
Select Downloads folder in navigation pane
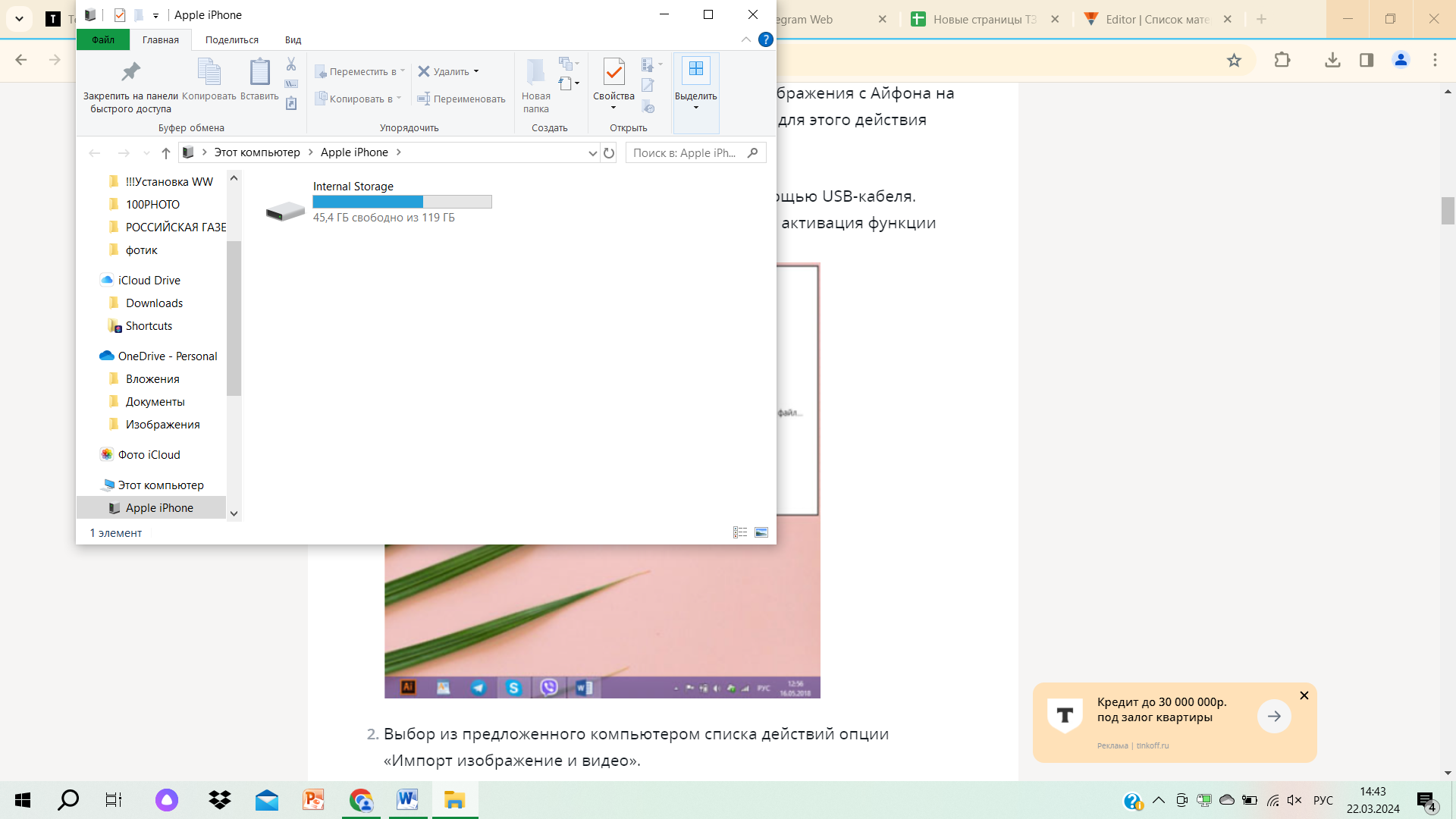pos(154,303)
